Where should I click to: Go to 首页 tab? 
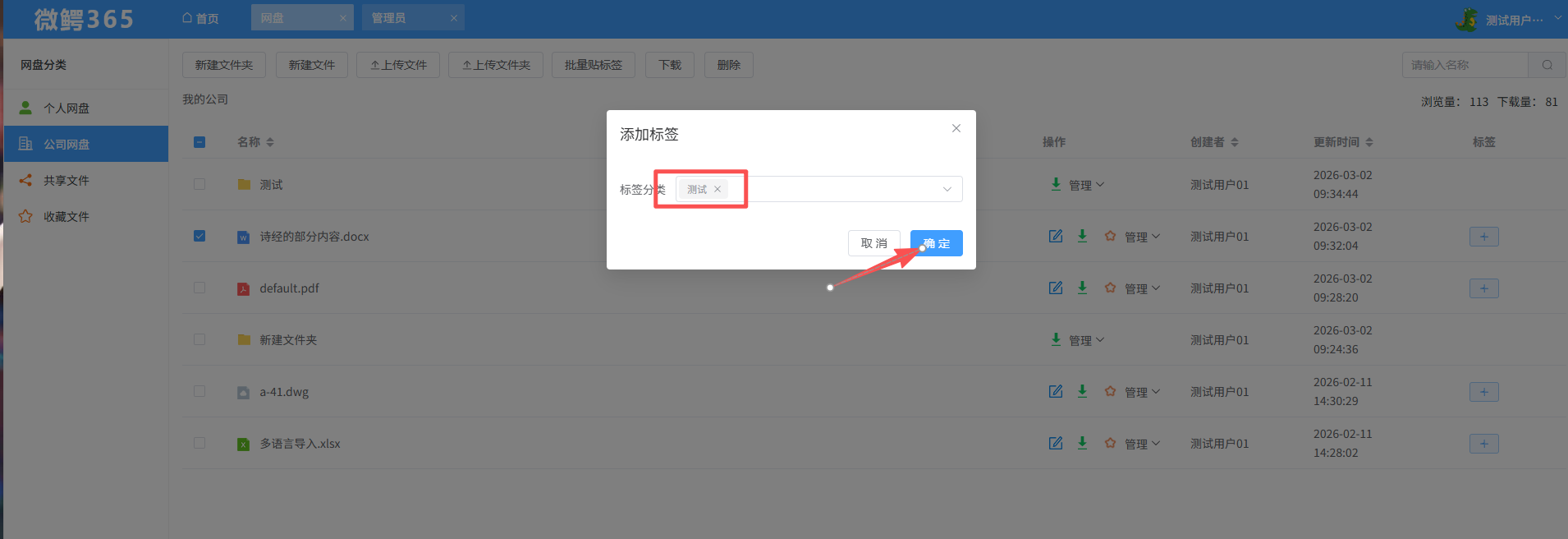click(200, 18)
